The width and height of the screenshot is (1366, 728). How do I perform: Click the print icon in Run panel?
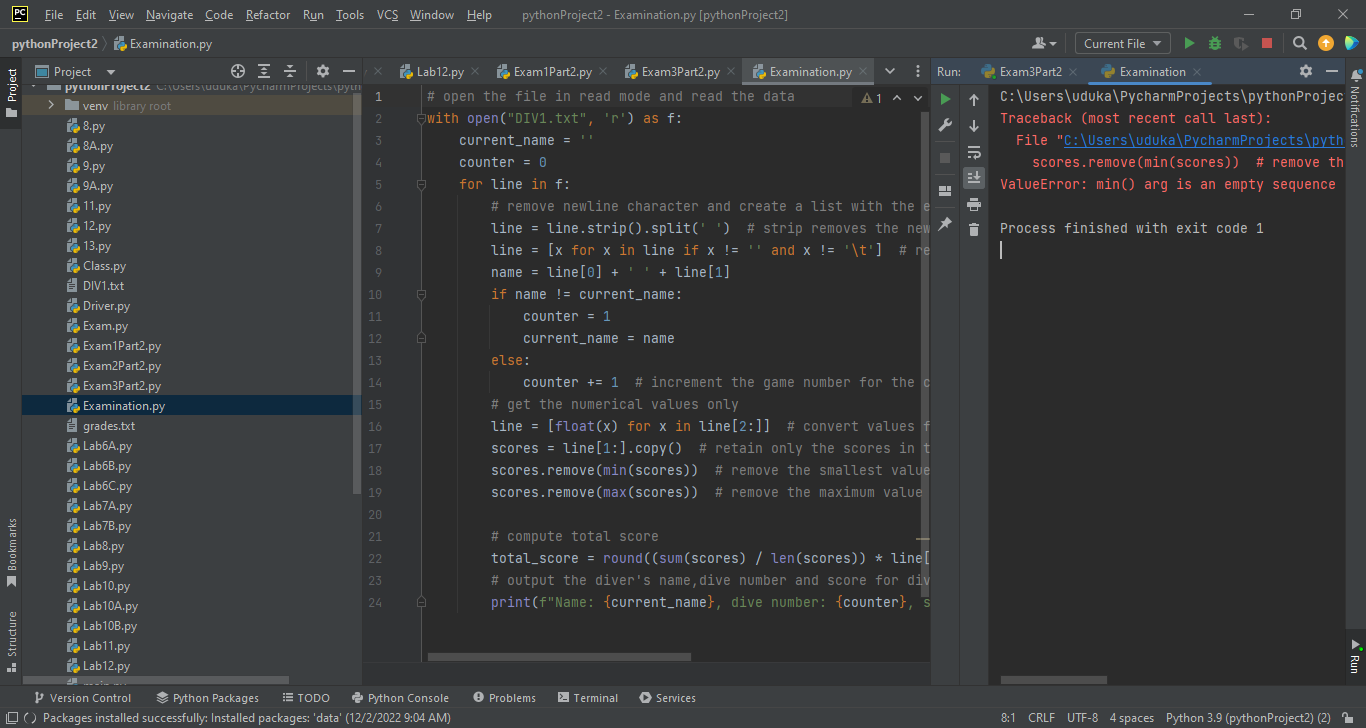pos(974,204)
